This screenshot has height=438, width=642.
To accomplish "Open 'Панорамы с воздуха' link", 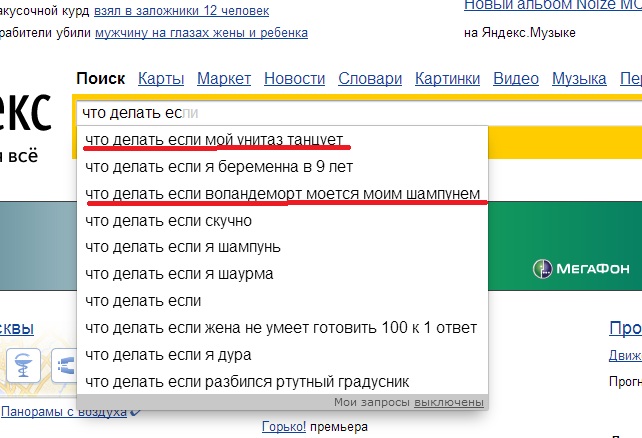I will [64, 411].
